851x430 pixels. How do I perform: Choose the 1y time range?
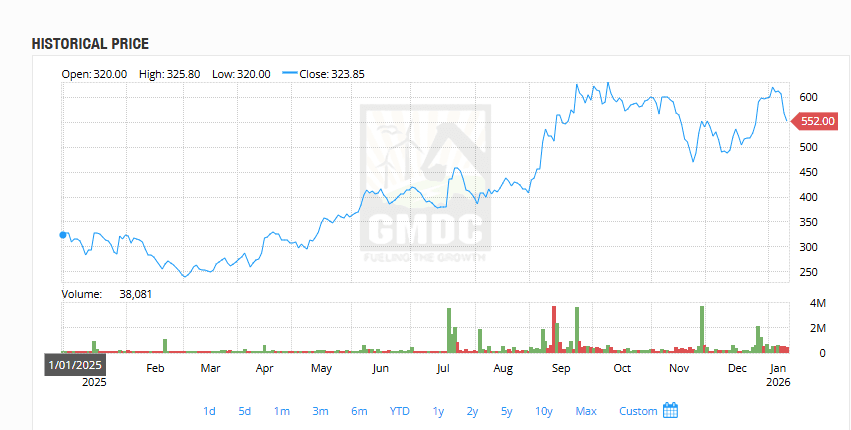(438, 411)
